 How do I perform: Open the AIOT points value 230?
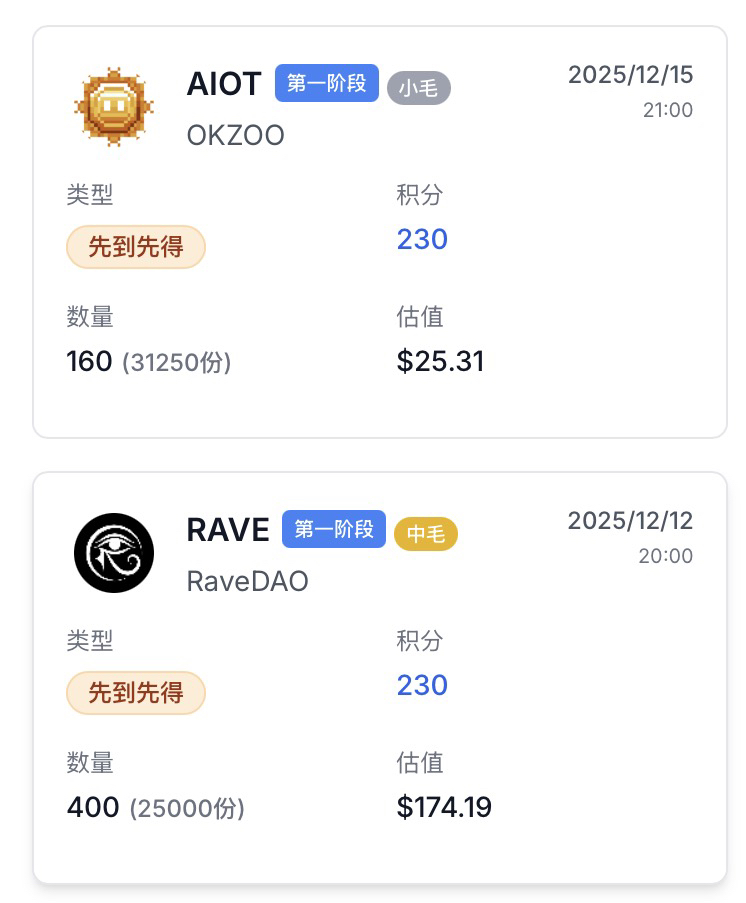(422, 239)
